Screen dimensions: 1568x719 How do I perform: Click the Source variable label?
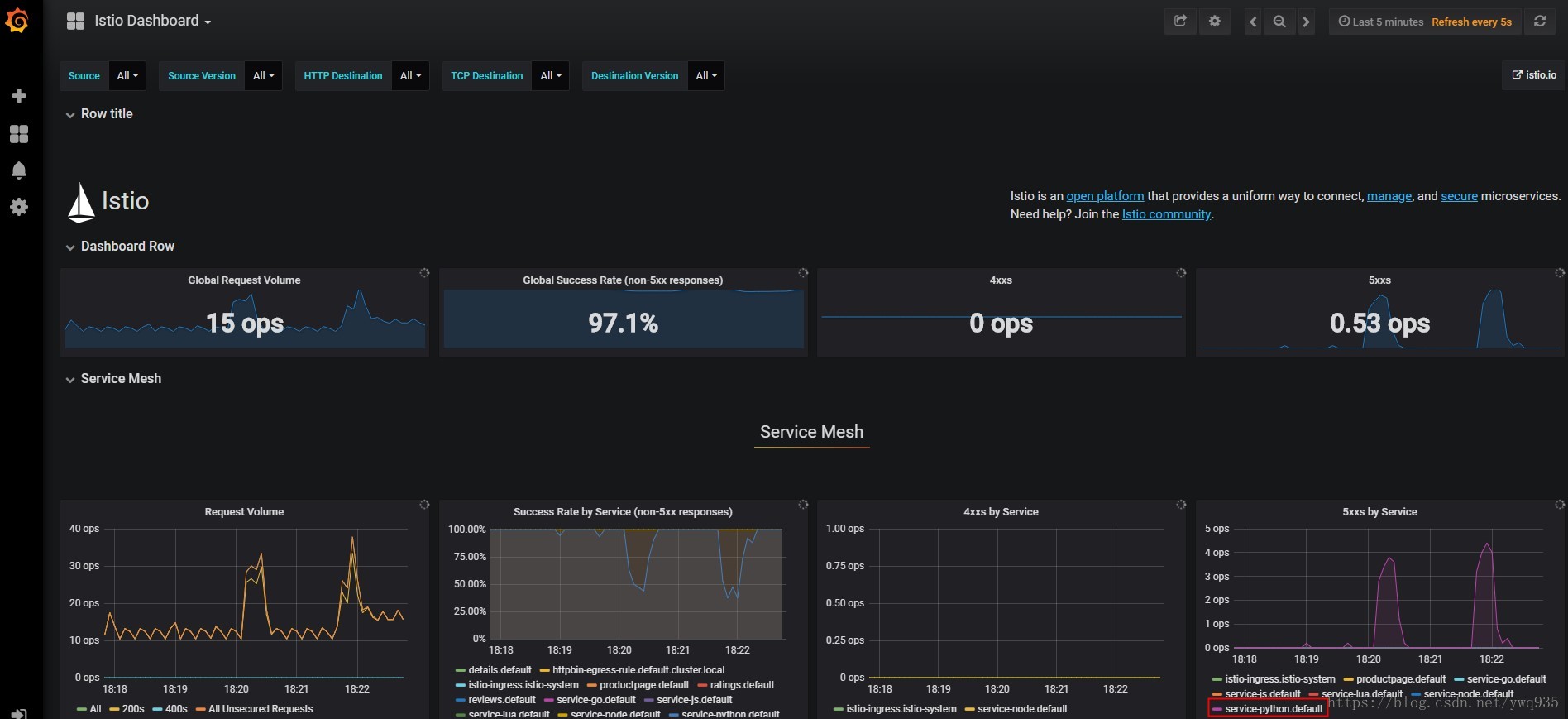coord(84,75)
